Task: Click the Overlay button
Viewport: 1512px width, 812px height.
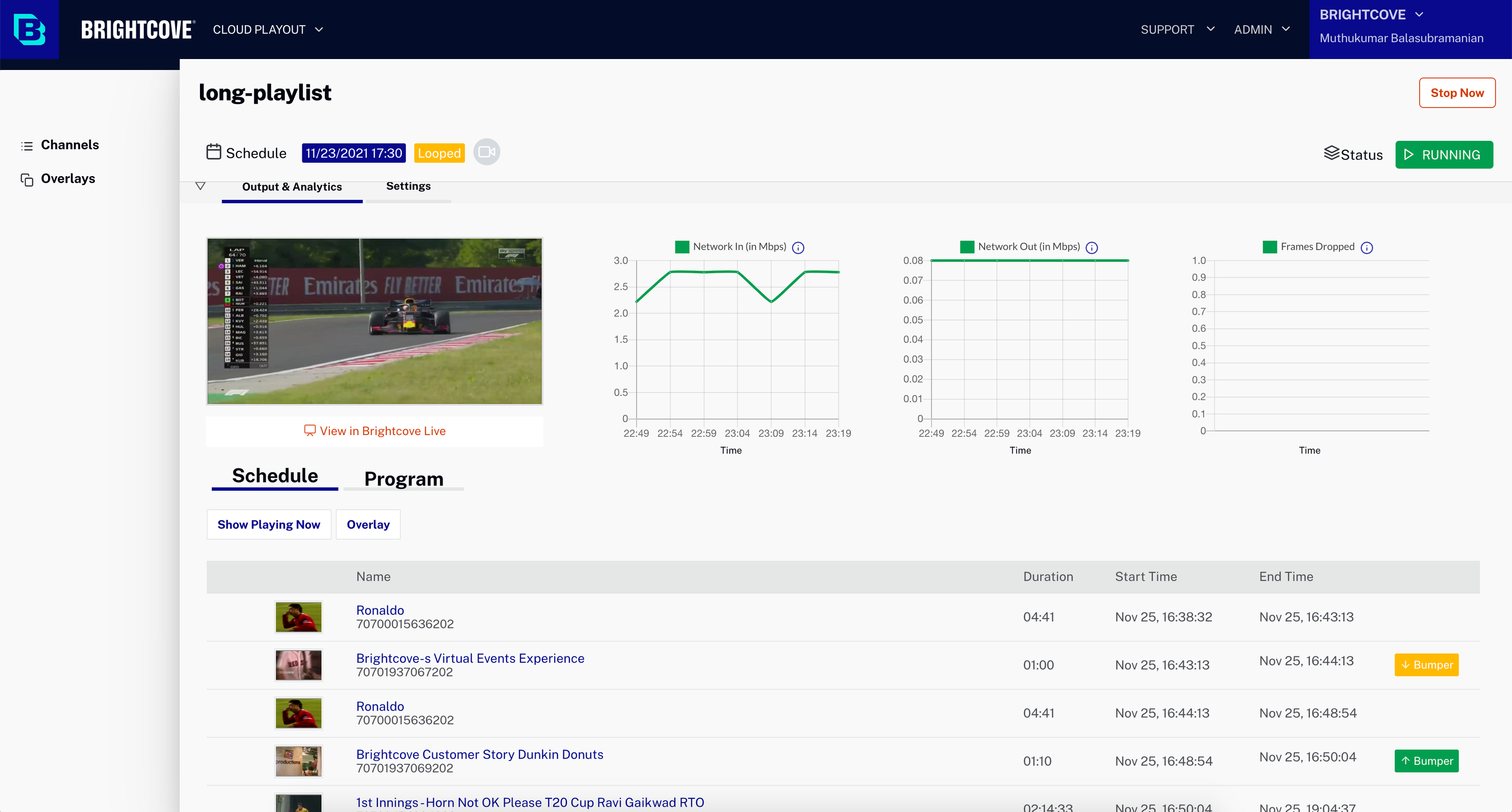Action: click(x=368, y=525)
